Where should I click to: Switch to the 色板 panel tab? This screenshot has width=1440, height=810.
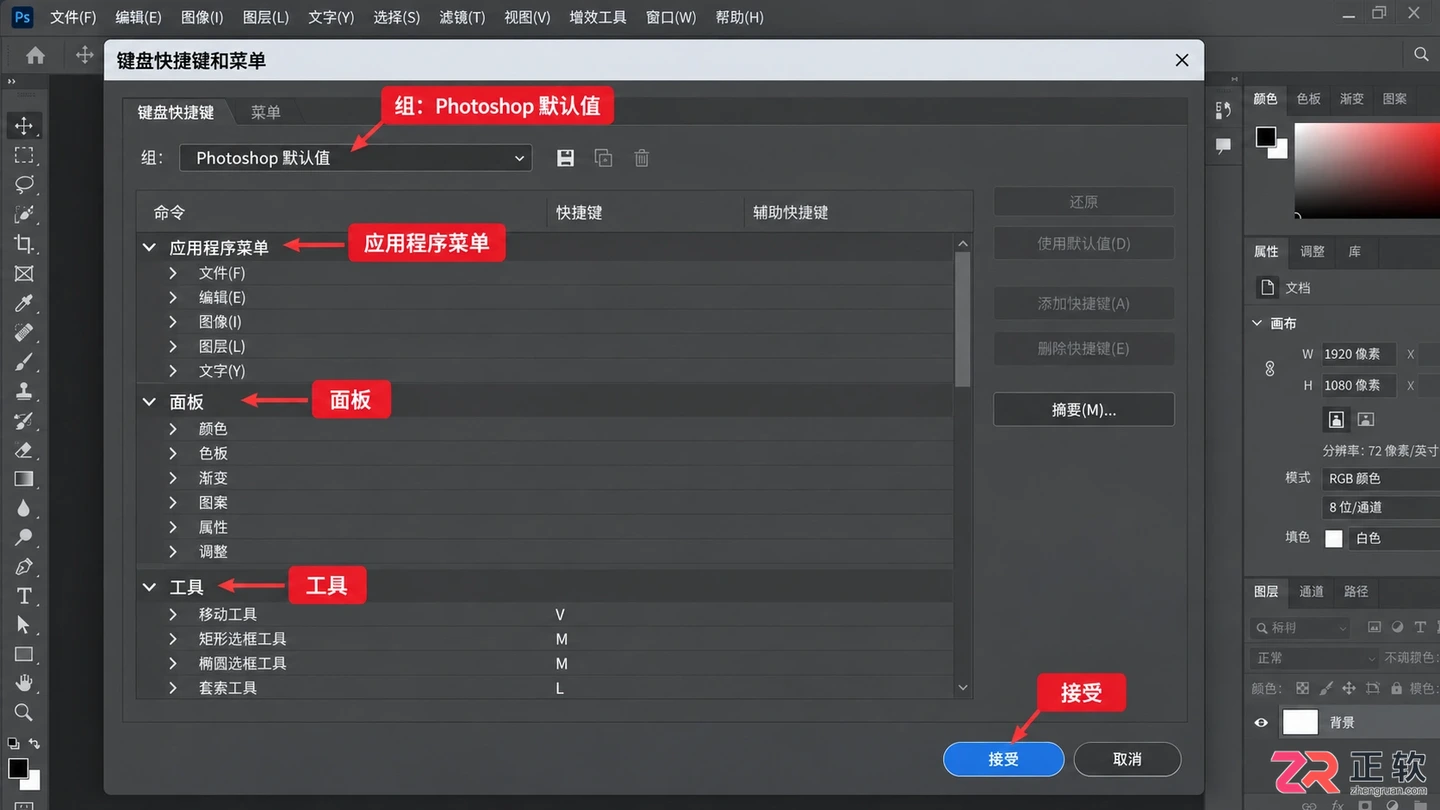coord(1308,98)
